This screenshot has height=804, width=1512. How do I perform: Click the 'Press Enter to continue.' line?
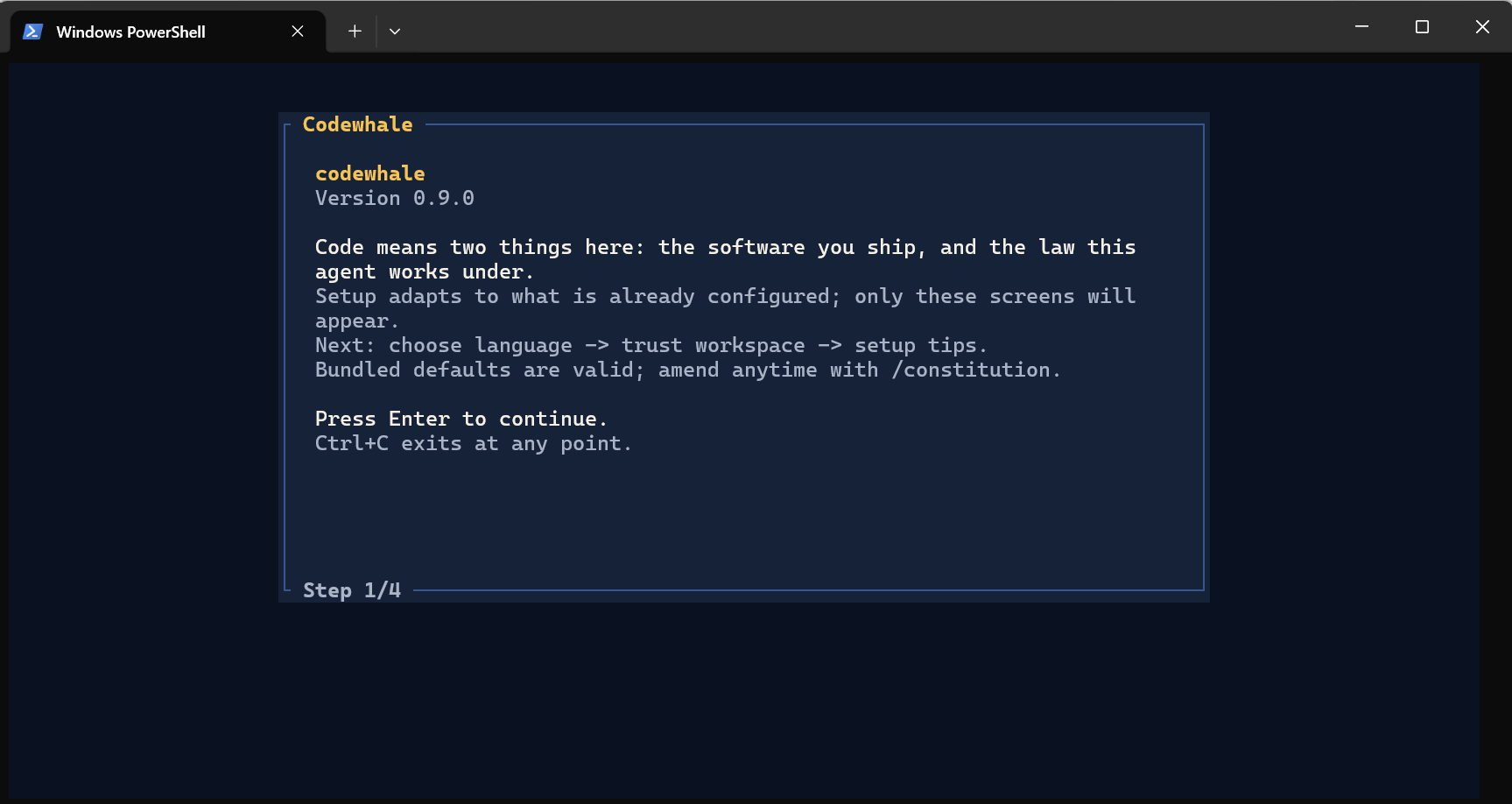(x=461, y=419)
